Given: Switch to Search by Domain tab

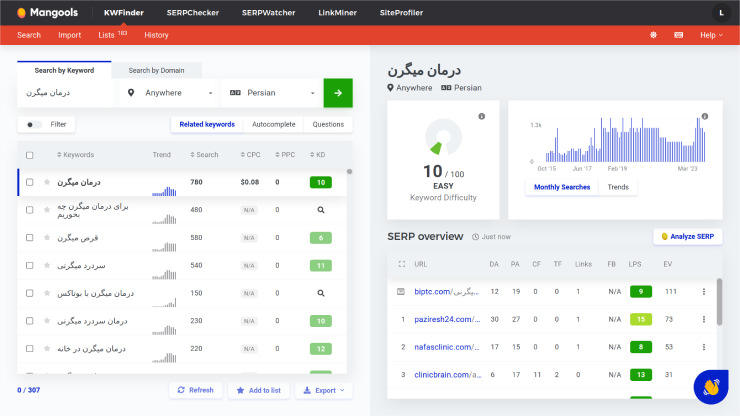Looking at the screenshot, I should pyautogui.click(x=156, y=70).
